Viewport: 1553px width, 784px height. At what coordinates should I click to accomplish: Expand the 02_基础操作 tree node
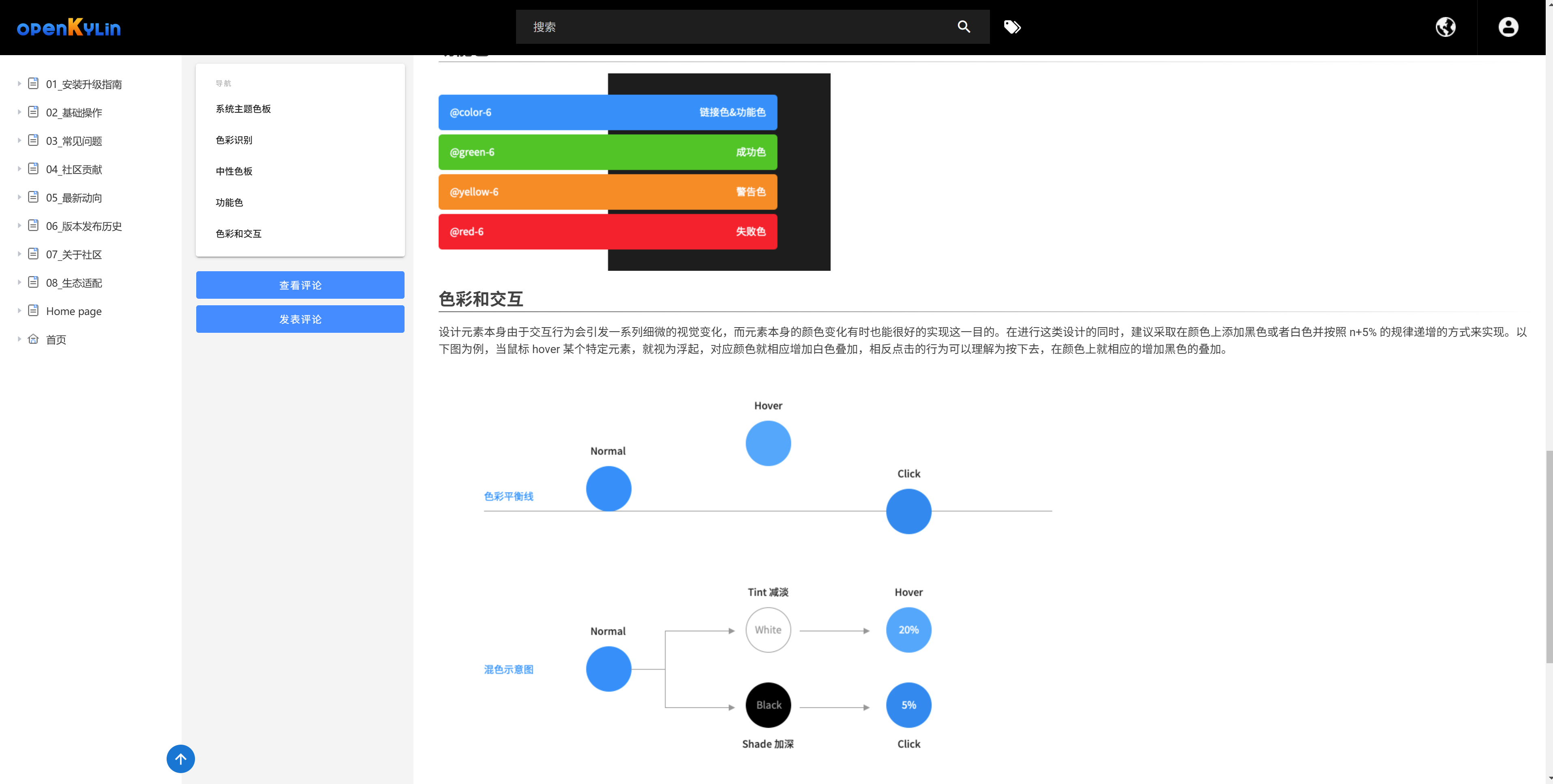click(19, 112)
